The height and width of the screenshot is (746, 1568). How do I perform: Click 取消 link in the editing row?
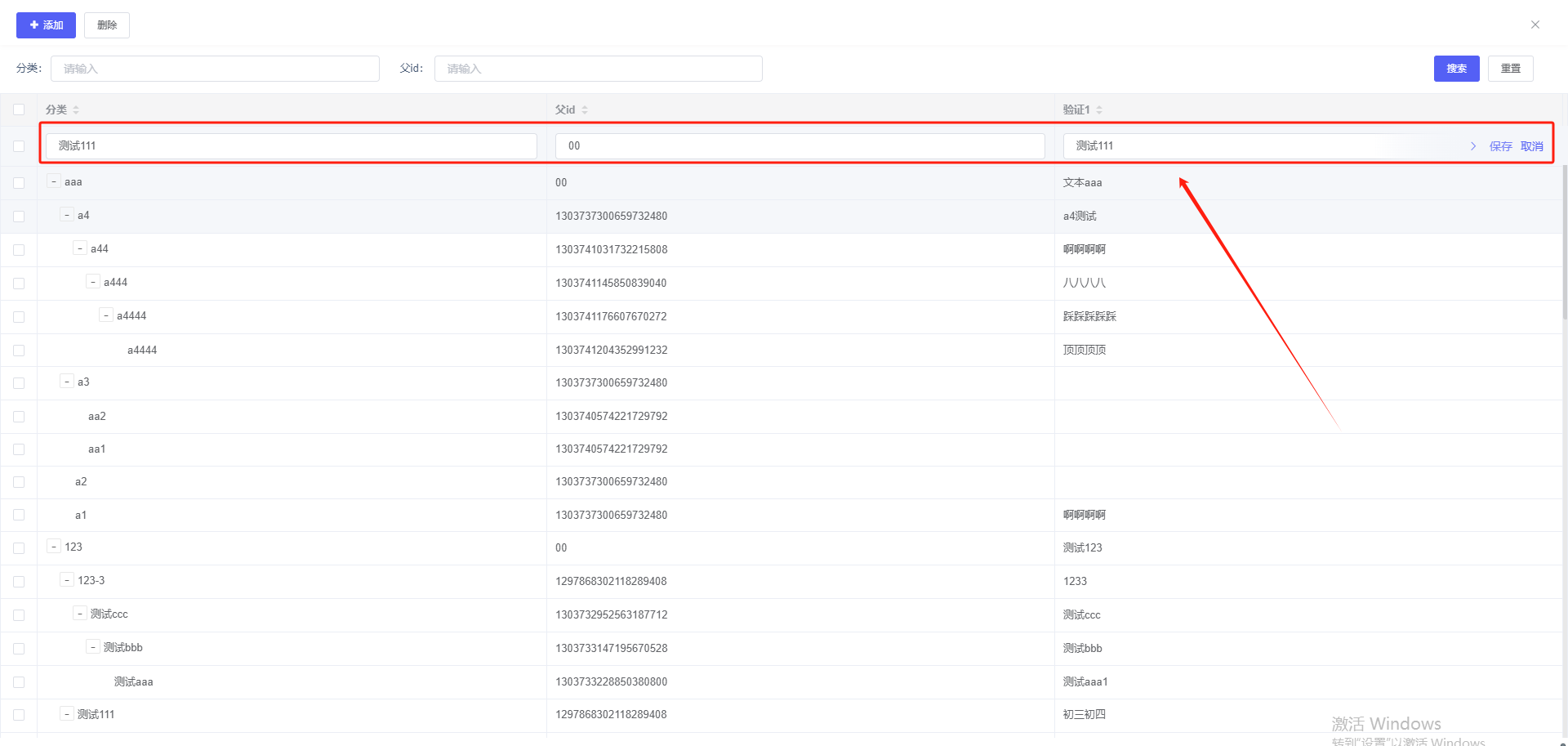pyautogui.click(x=1531, y=146)
